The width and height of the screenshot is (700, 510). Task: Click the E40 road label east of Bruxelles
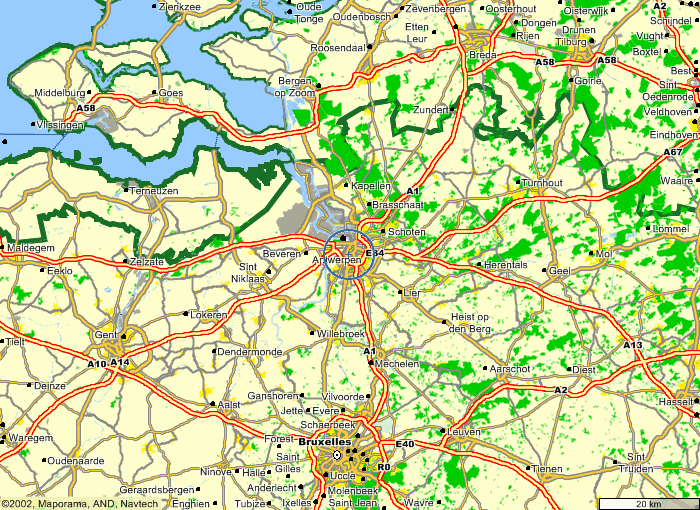click(x=404, y=444)
